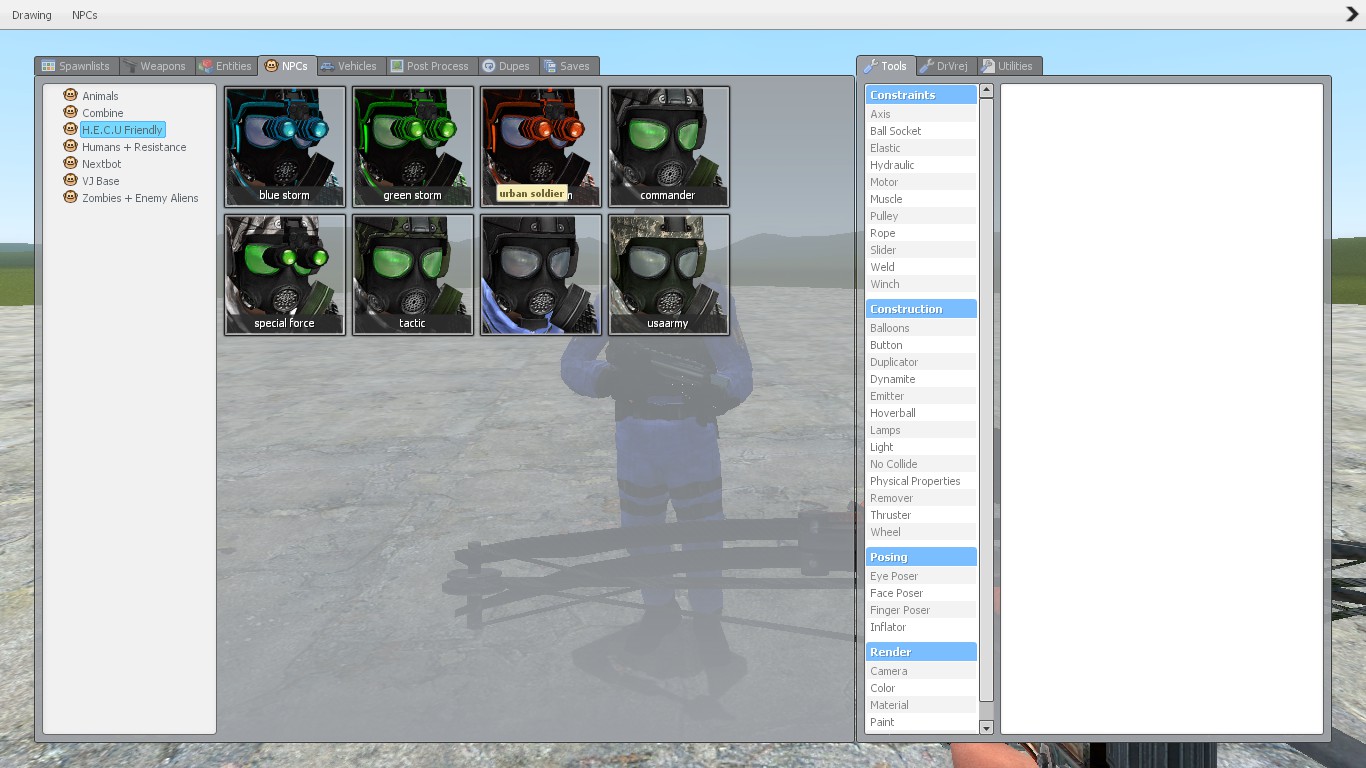Open the Vehicles tab
The width and height of the screenshot is (1366, 768).
pos(349,66)
